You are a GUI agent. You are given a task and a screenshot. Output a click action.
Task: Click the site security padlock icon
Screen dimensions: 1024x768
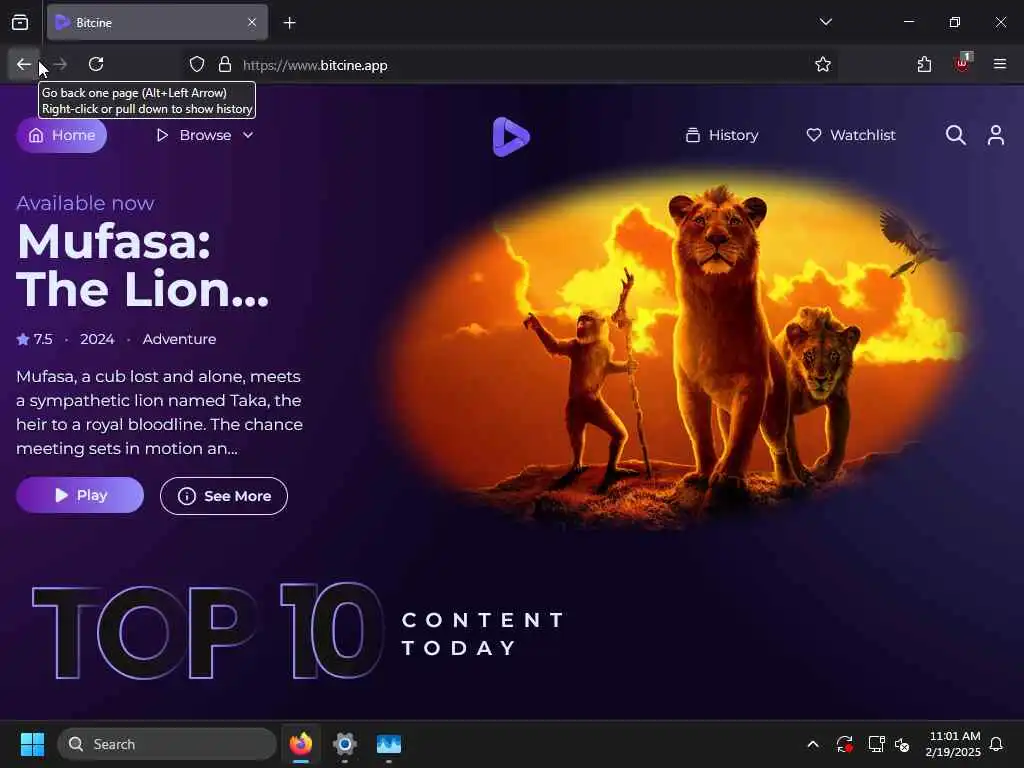[225, 65]
